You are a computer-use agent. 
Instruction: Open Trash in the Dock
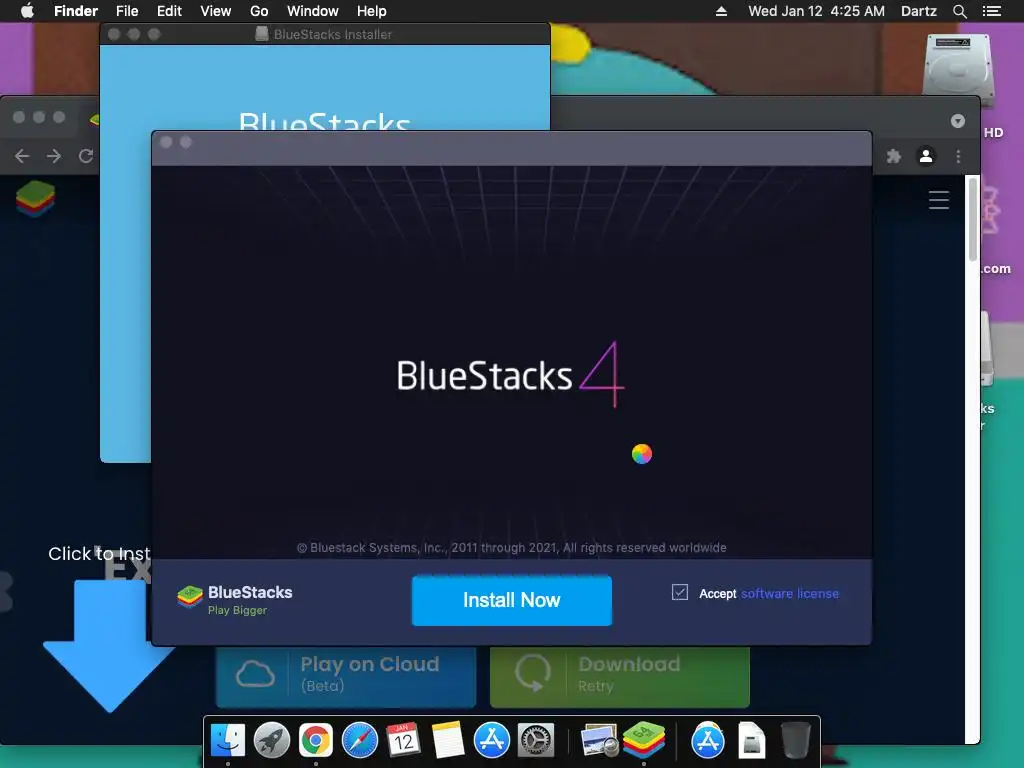tap(795, 741)
